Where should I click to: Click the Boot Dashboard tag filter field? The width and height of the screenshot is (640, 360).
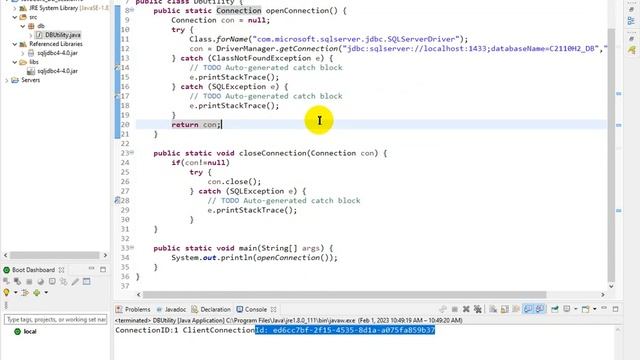(x=56, y=319)
